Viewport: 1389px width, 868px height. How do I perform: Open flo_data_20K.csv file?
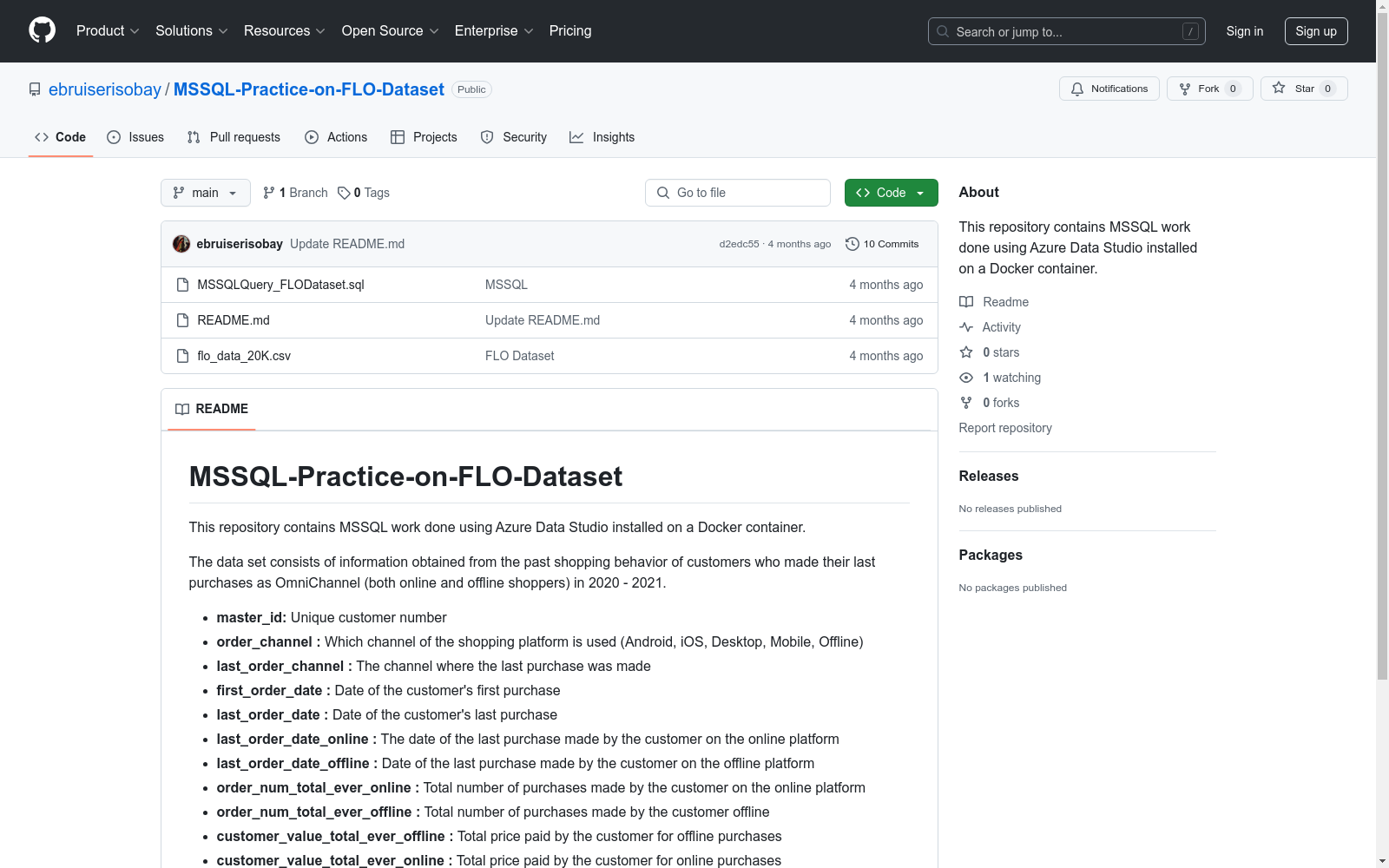pos(244,356)
